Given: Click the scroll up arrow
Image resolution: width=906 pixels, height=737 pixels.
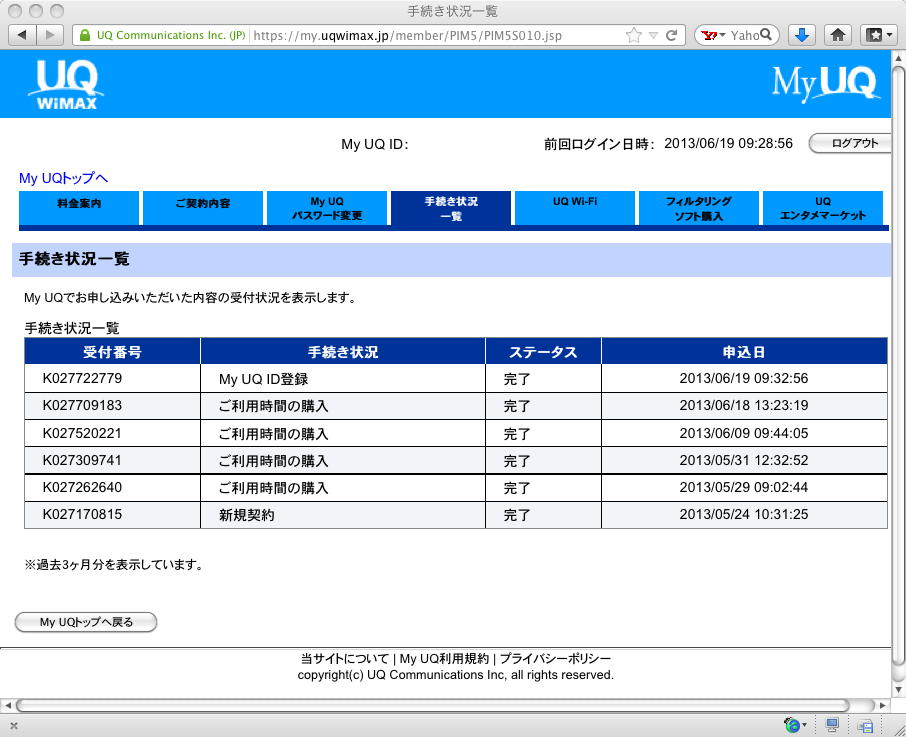Looking at the screenshot, I should 897,57.
